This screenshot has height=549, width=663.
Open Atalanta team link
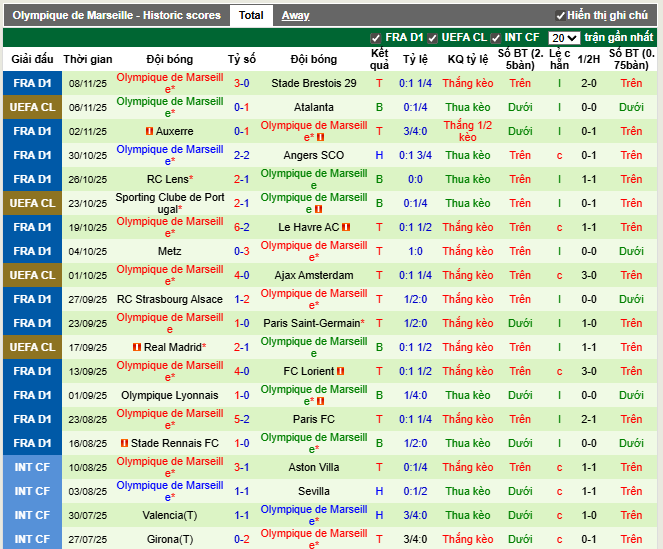click(x=314, y=107)
